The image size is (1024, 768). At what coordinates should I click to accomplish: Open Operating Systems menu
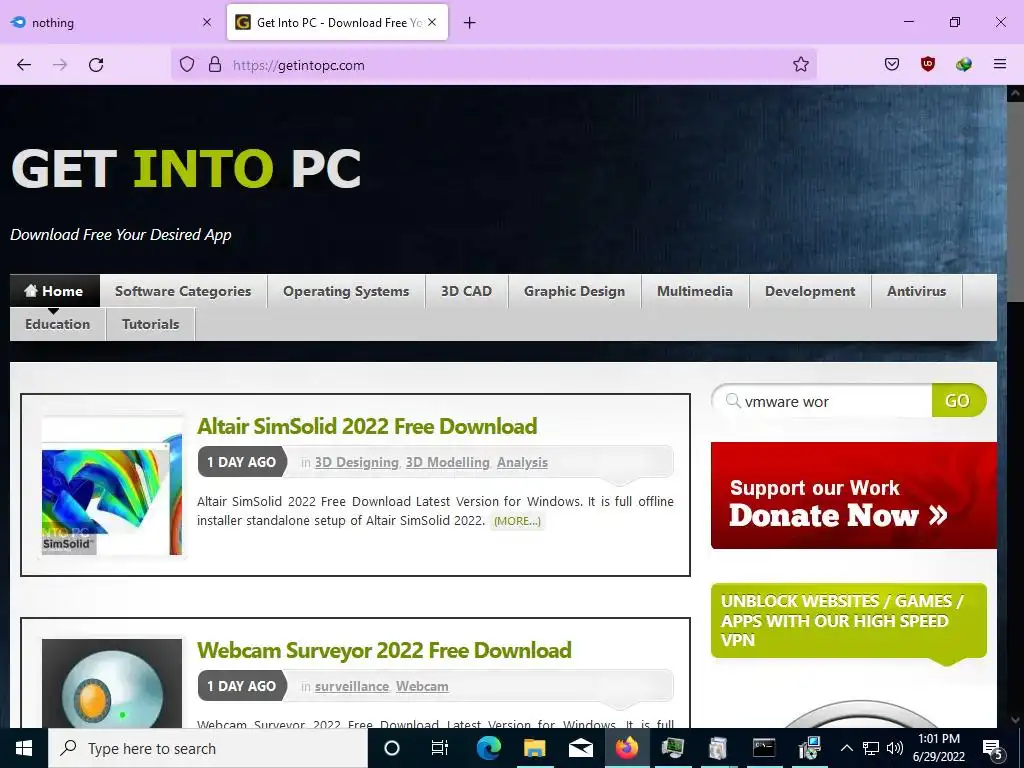(346, 291)
